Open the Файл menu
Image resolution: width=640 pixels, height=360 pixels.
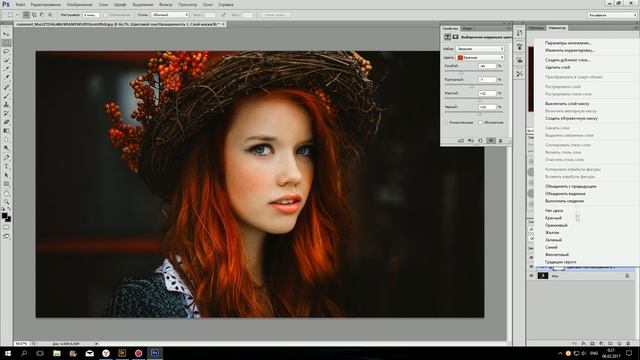pos(20,4)
